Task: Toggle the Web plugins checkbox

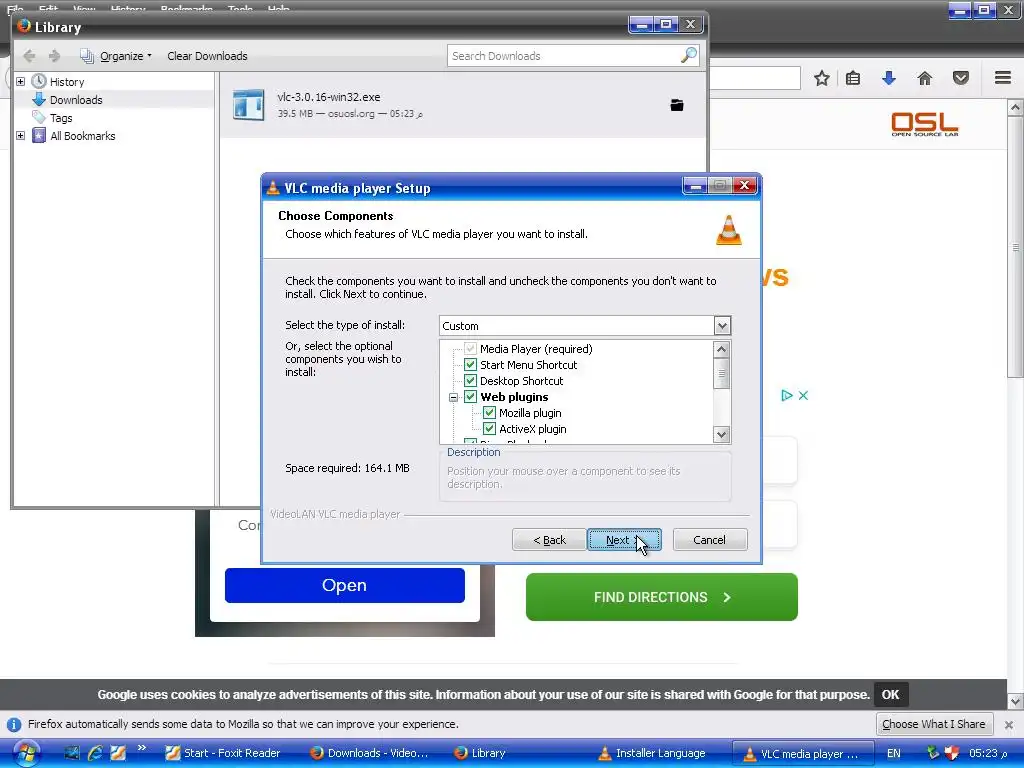Action: coord(470,397)
